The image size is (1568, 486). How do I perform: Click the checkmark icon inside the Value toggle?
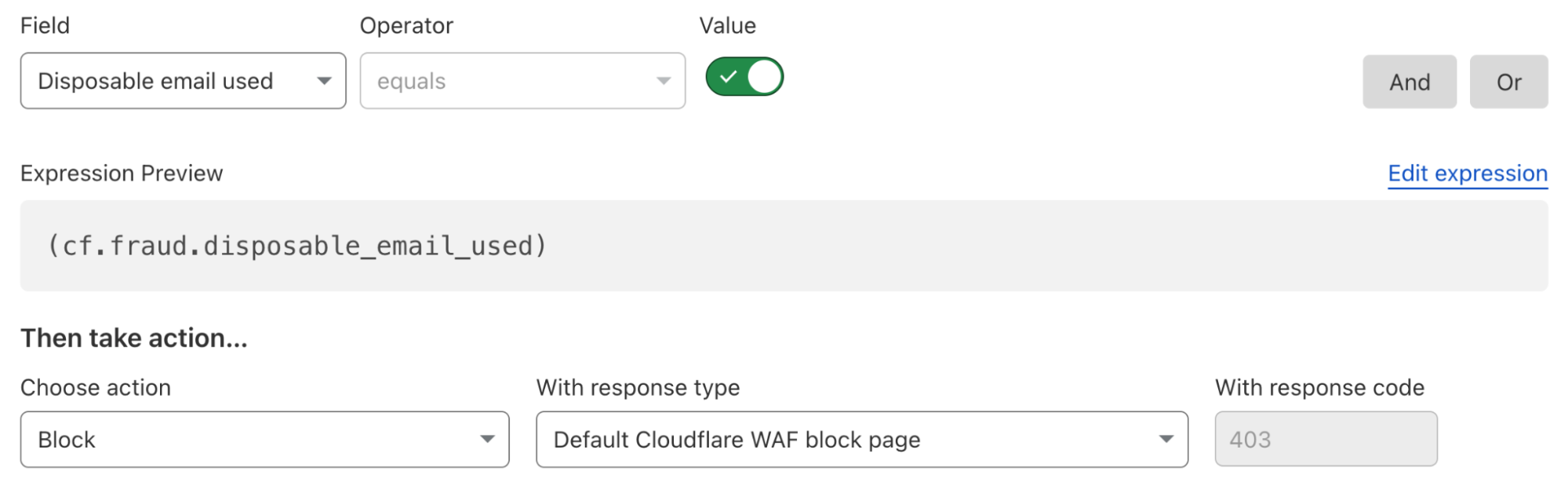click(728, 77)
